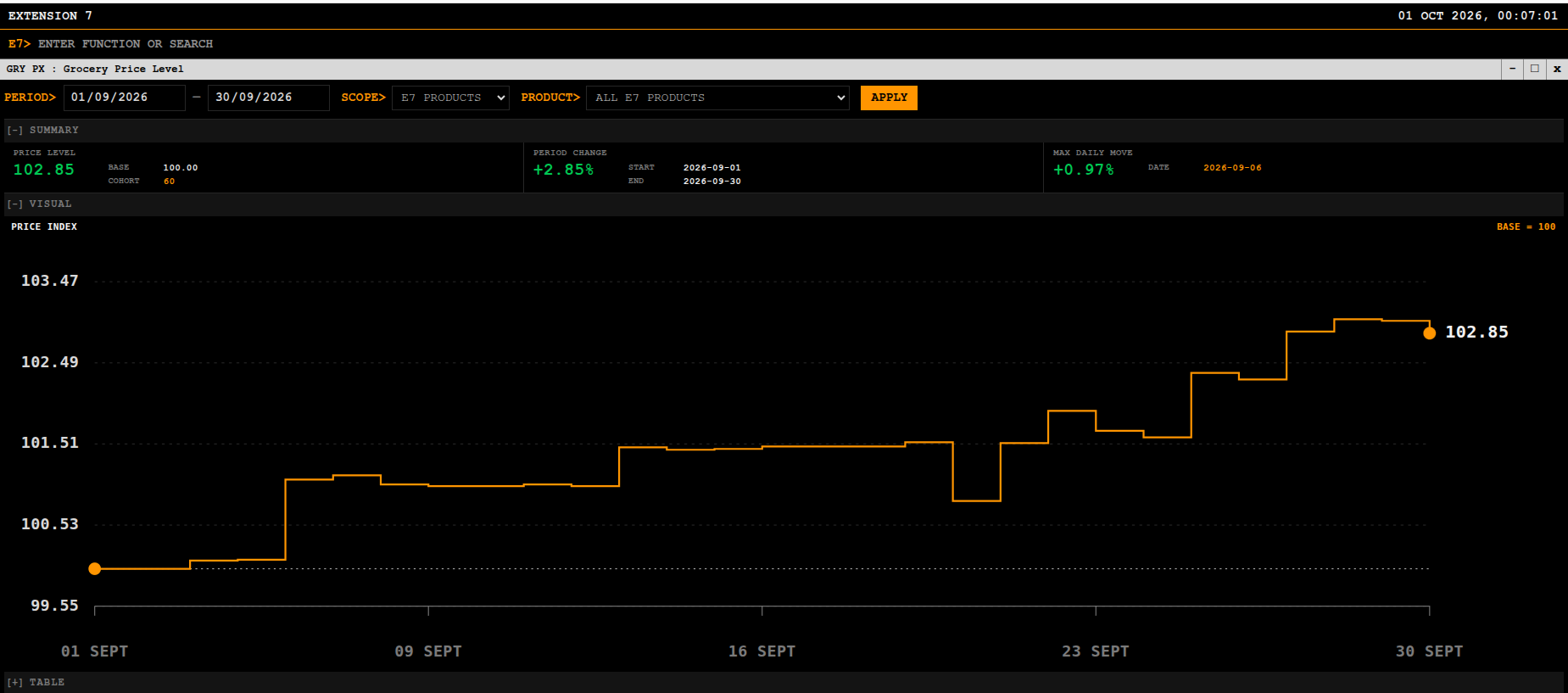Click the +0.97% max daily move value
This screenshot has width=1568, height=693.
coord(1084,170)
